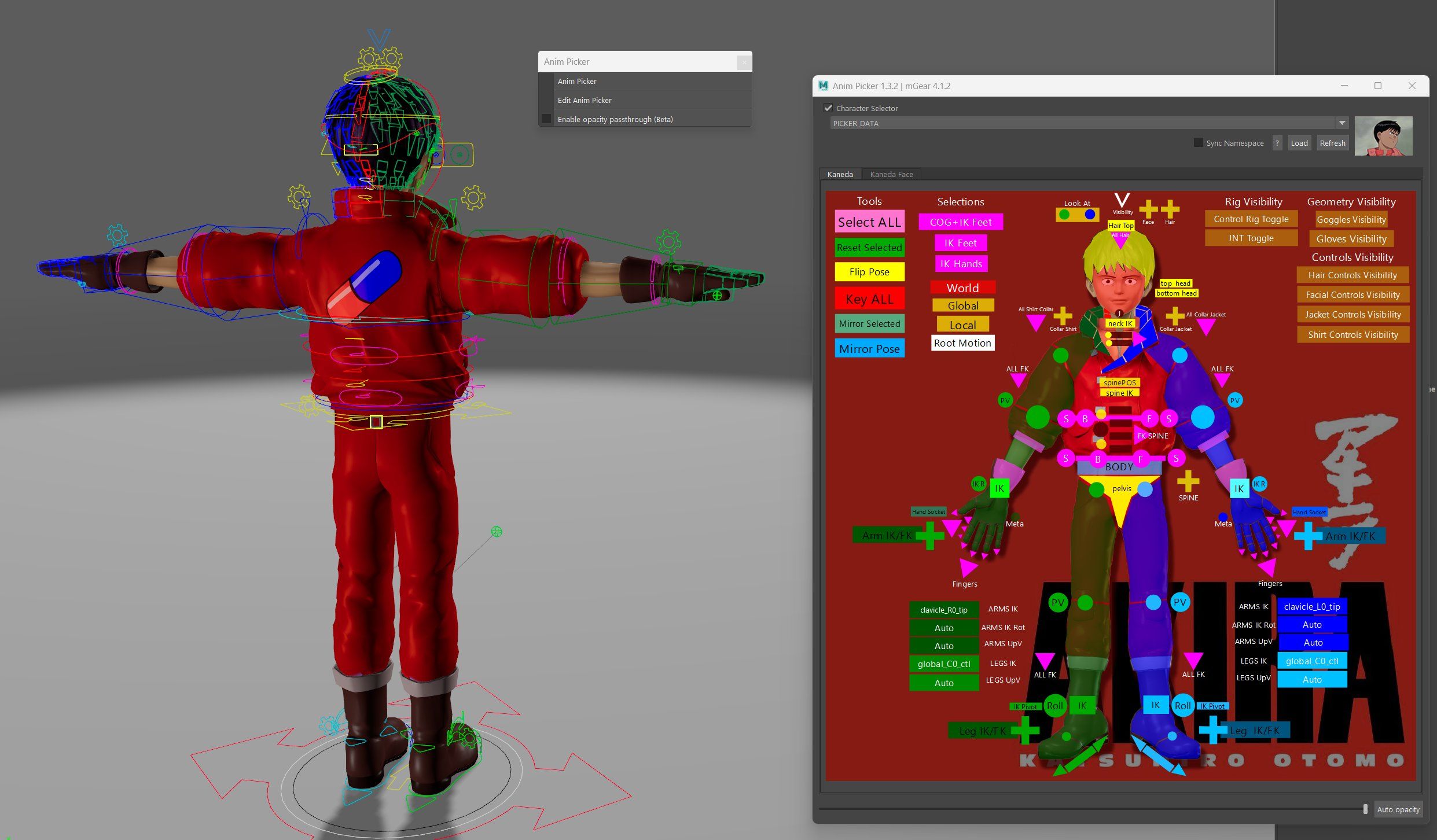Switch to the Kaneda Face tab
The image size is (1437, 840).
[891, 174]
